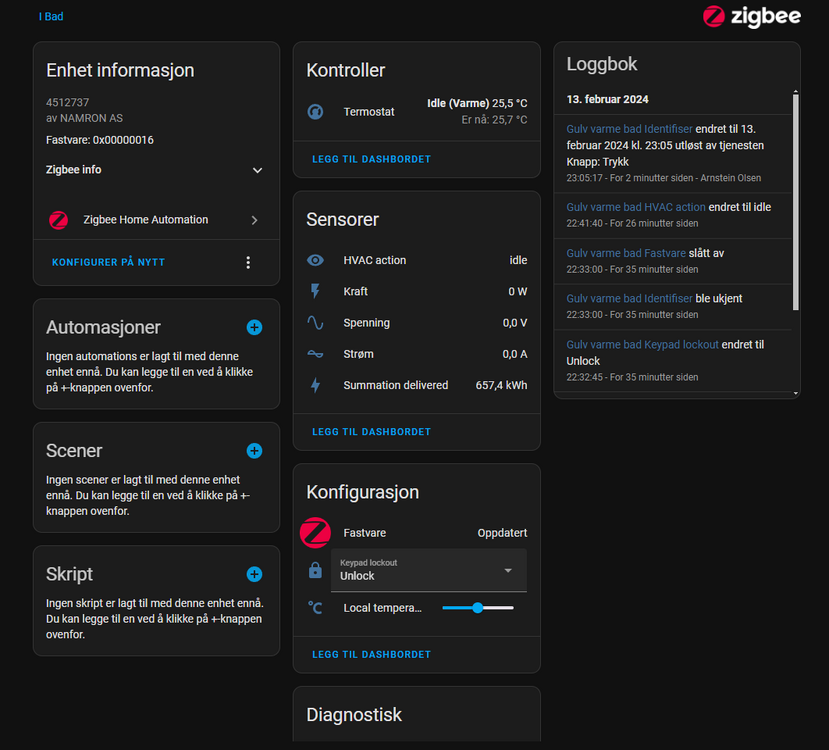
Task: Adjust the Local temperature slider
Action: (478, 607)
